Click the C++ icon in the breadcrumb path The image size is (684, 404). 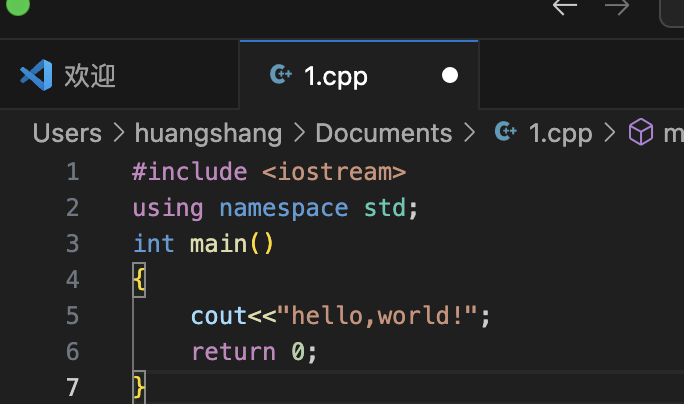pyautogui.click(x=506, y=133)
